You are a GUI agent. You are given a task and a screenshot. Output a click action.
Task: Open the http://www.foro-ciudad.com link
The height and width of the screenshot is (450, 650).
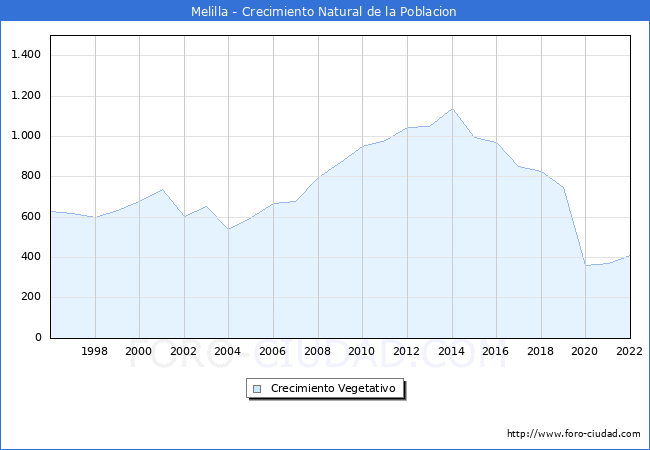click(574, 434)
